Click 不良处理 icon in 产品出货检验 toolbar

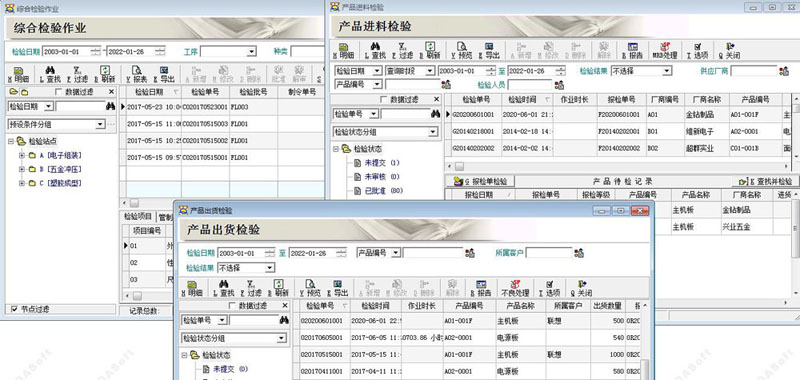515,288
